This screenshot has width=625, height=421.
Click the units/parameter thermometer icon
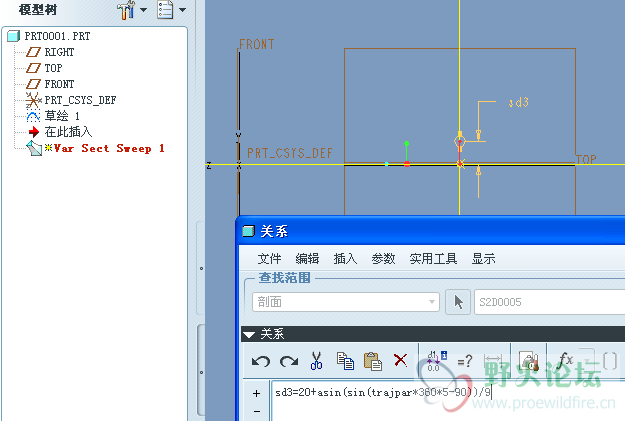coord(529,361)
